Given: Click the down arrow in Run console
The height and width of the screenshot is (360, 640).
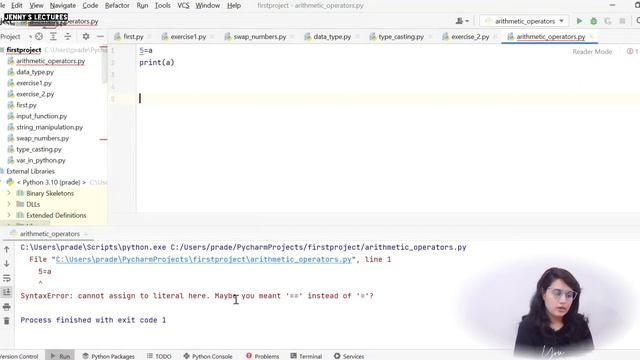Looking at the screenshot, I should pyautogui.click(x=7, y=264).
